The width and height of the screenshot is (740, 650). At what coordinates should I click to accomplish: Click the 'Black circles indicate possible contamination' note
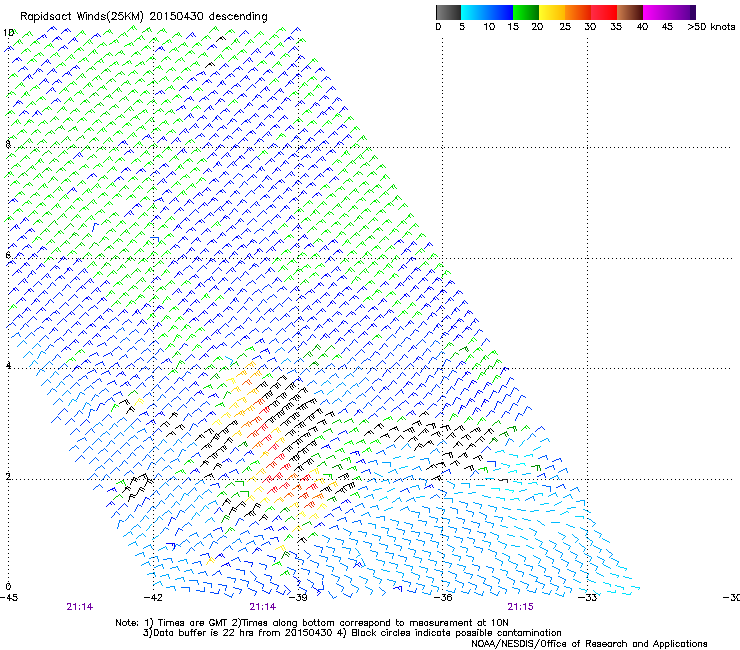pos(457,633)
